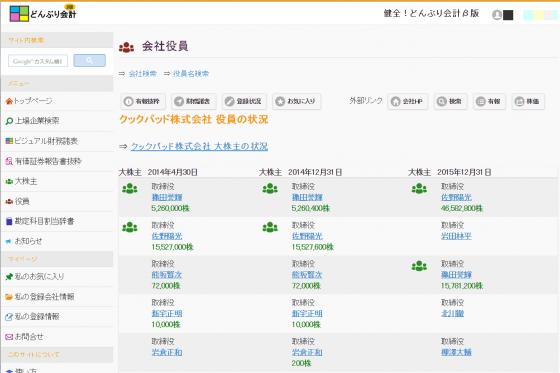Open 岩倉正和 in the 2014年12月31日 column
The image size is (560, 373).
coord(307,352)
